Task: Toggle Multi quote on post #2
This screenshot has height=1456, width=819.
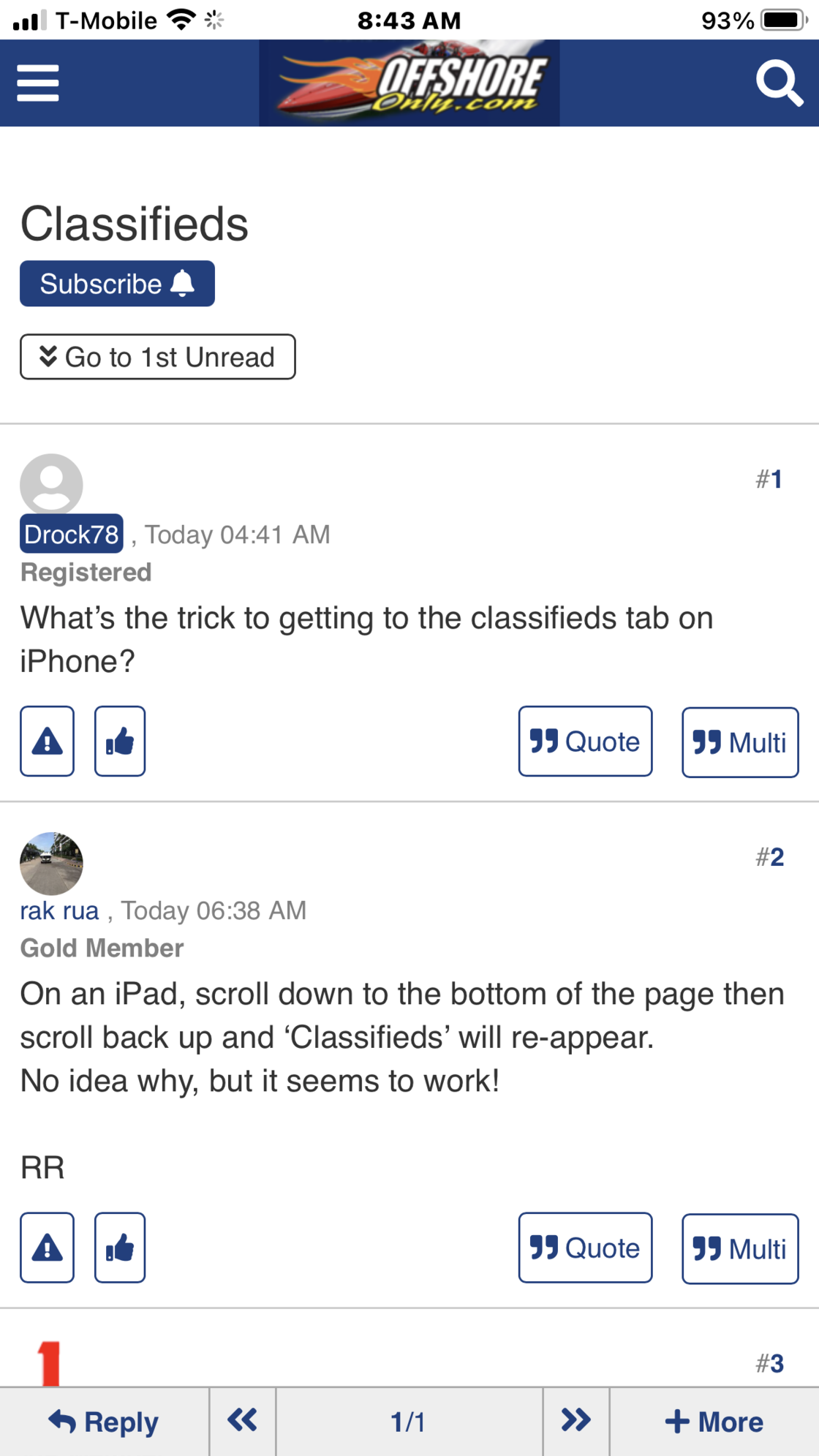Action: tap(740, 1249)
